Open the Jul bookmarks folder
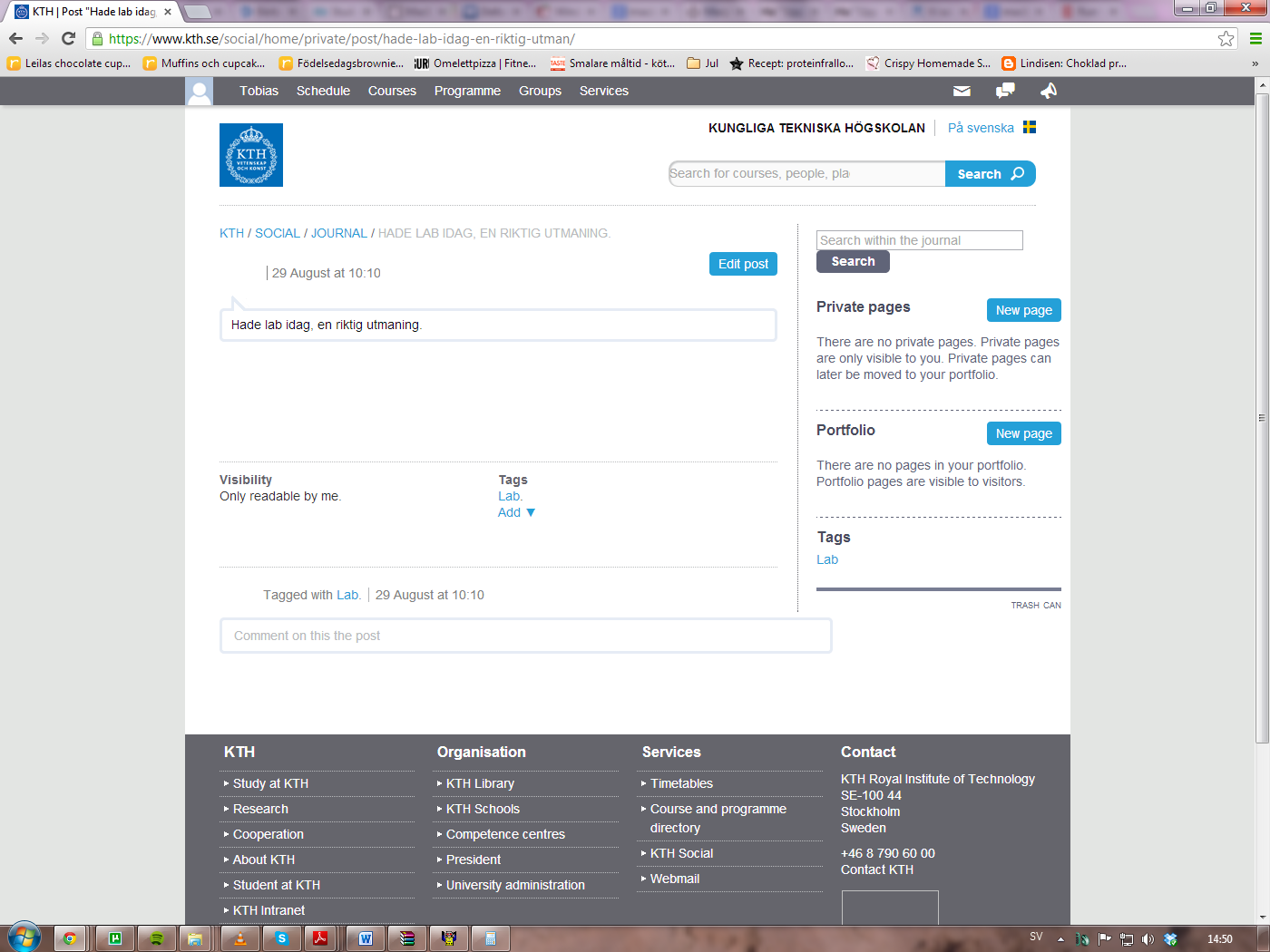Viewport: 1270px width, 952px height. coord(703,63)
